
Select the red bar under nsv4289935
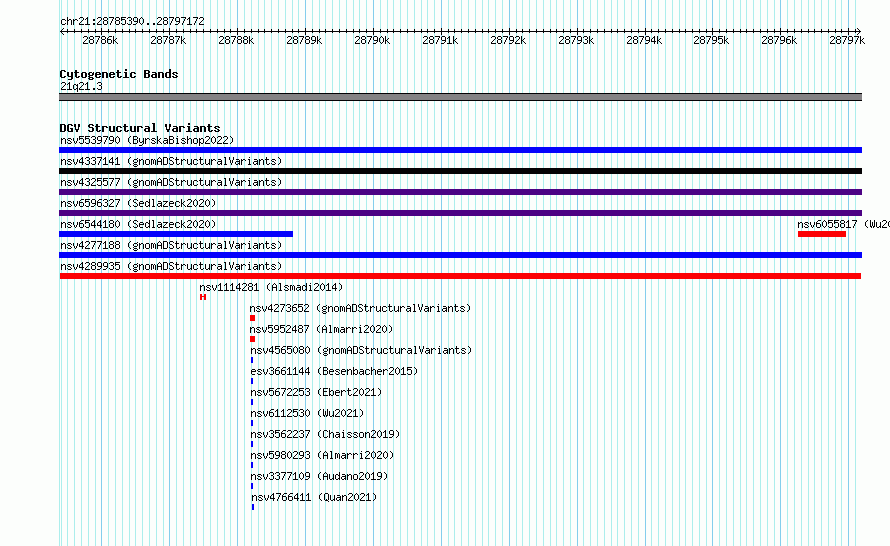click(x=460, y=276)
